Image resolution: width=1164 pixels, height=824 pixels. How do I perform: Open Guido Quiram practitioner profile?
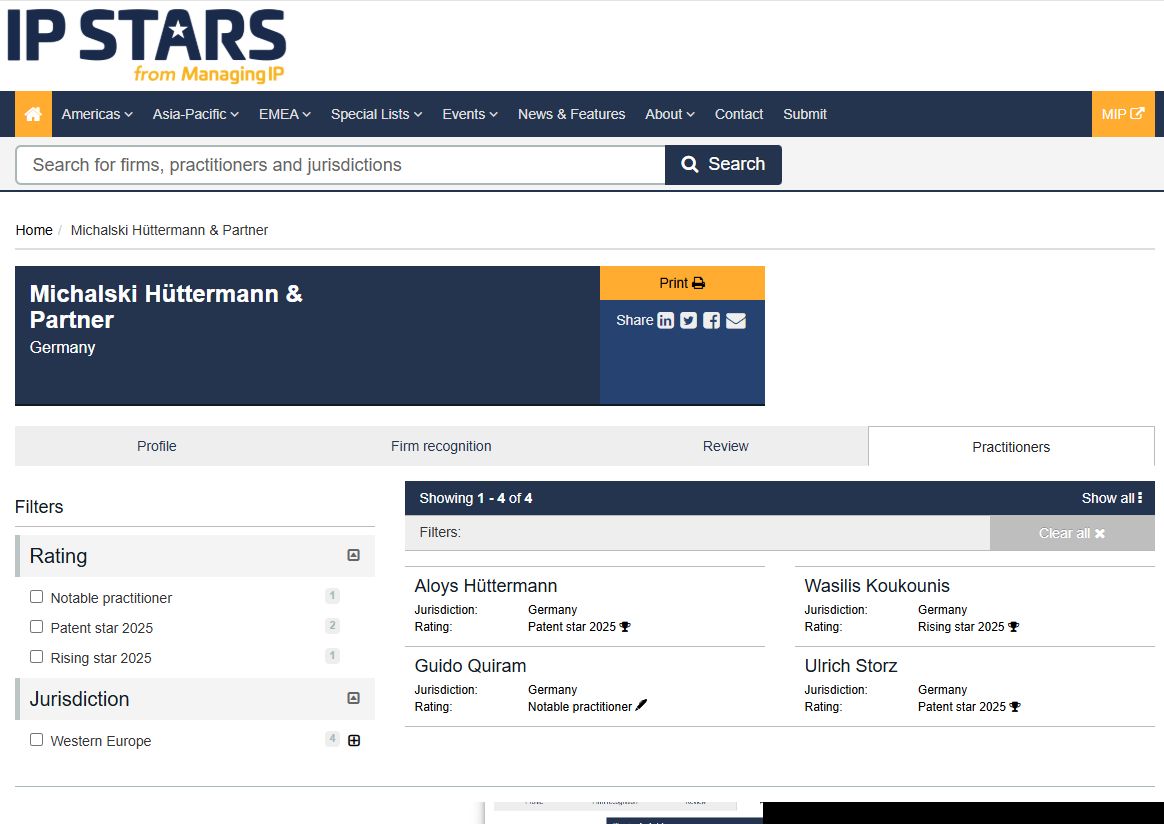point(470,666)
